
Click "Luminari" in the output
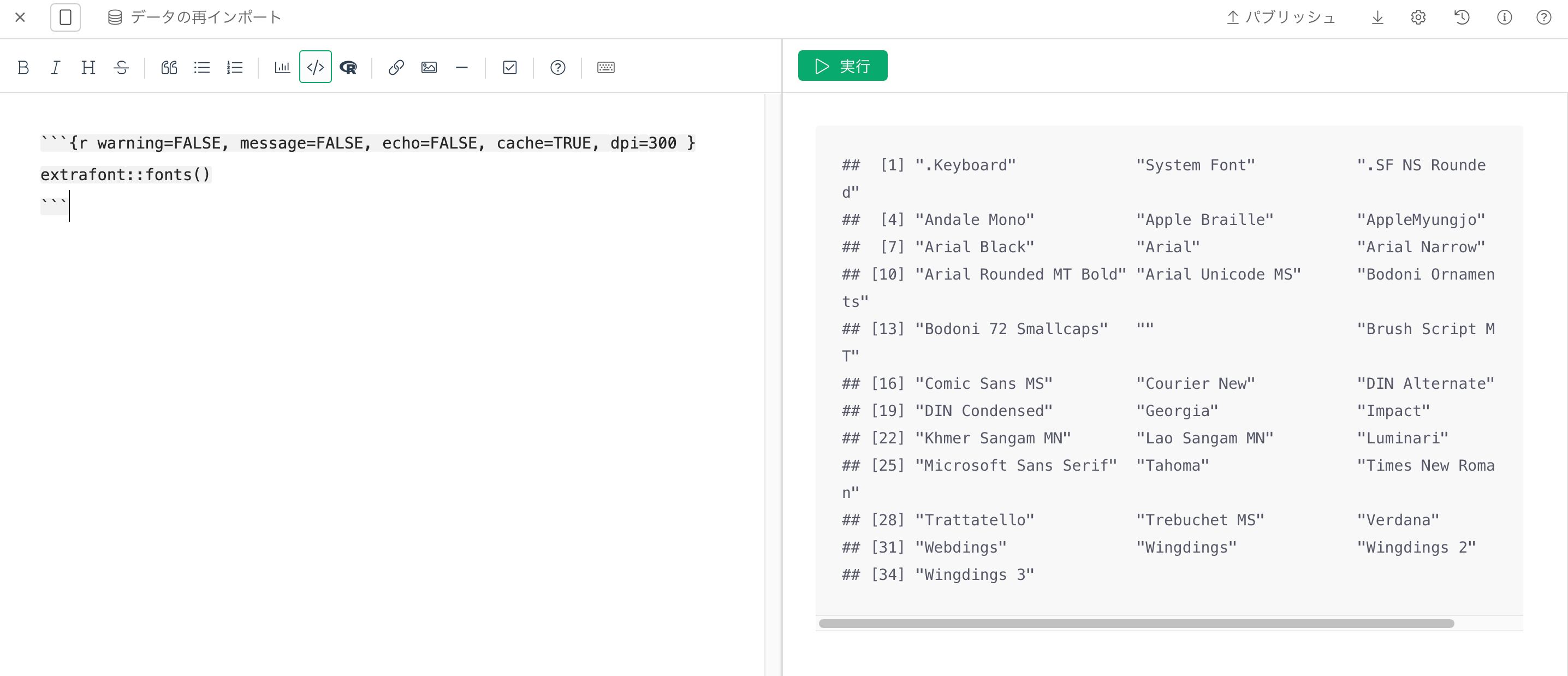(x=1403, y=438)
